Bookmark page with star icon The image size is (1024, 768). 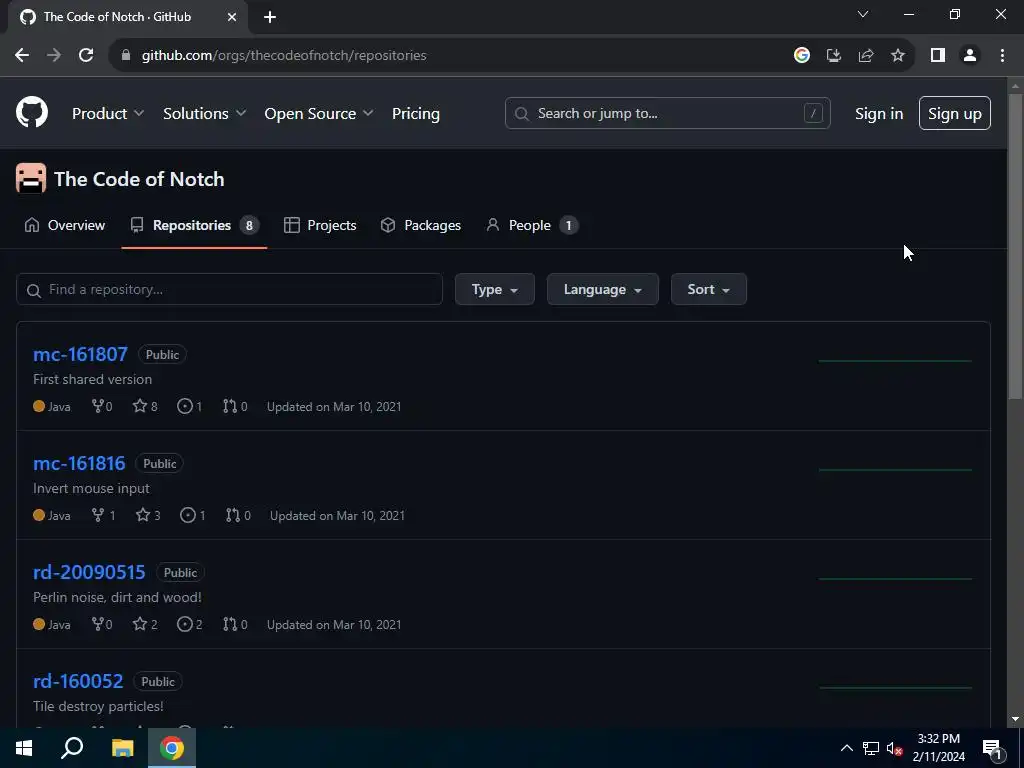click(898, 56)
